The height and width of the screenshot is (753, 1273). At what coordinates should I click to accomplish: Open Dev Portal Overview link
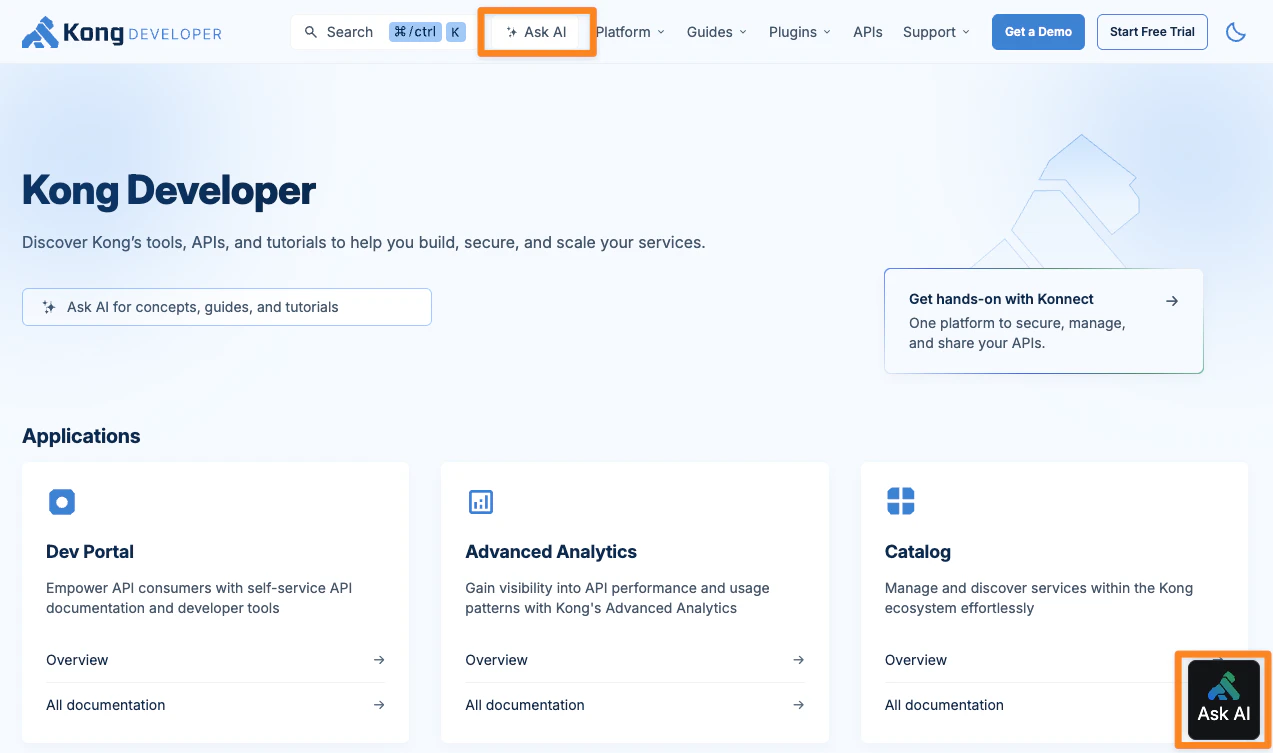(x=216, y=660)
